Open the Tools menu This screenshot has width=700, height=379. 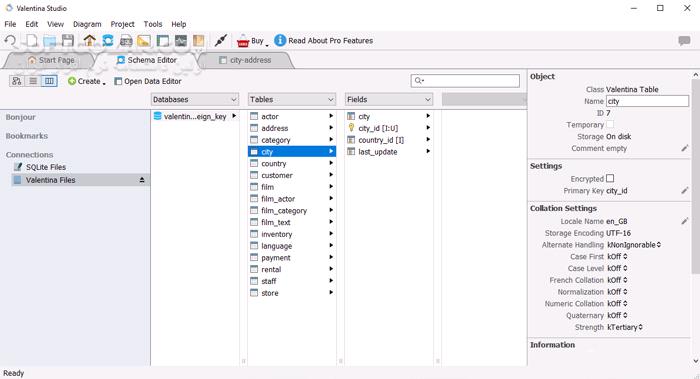point(153,24)
